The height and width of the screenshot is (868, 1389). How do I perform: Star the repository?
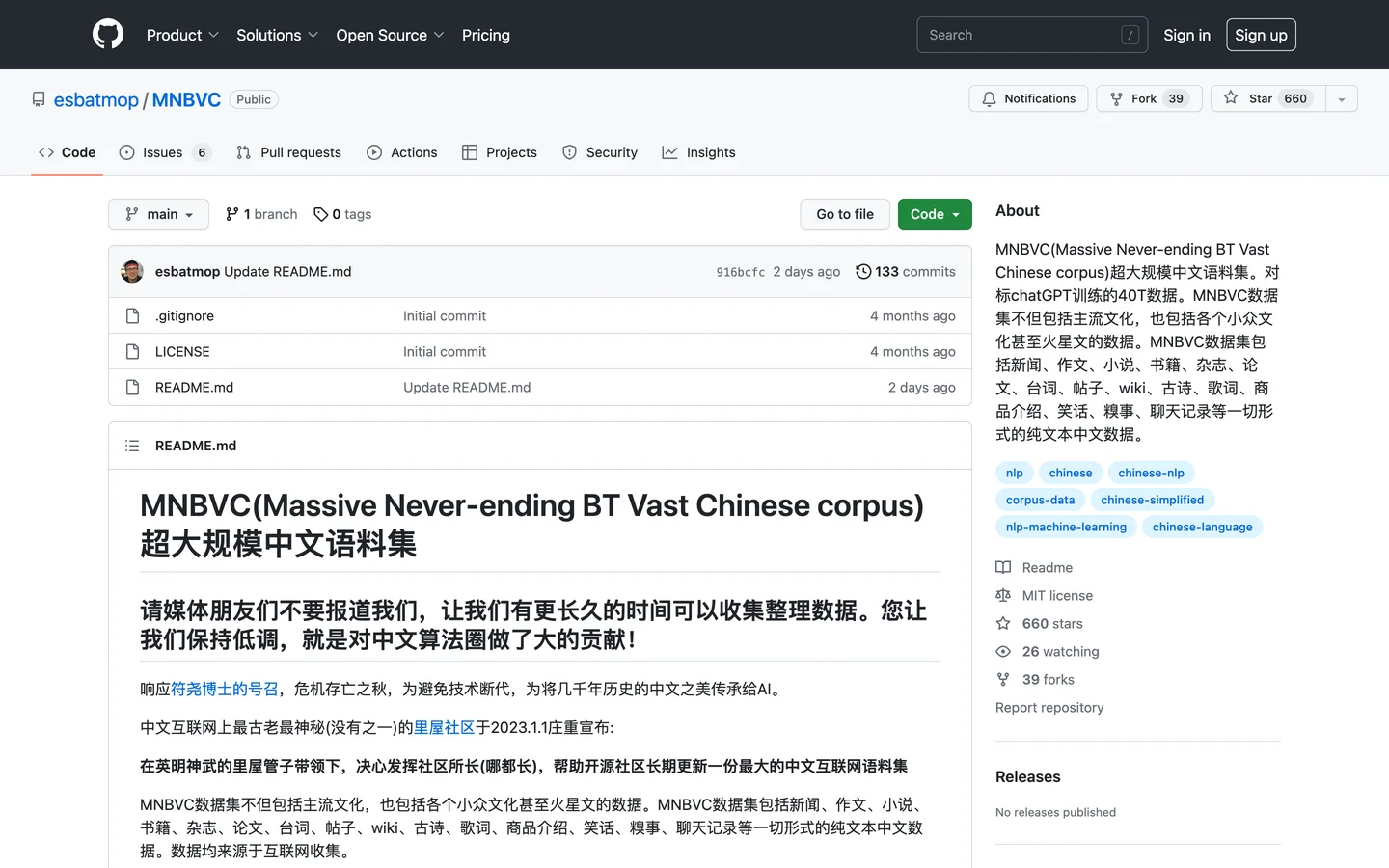[1268, 98]
